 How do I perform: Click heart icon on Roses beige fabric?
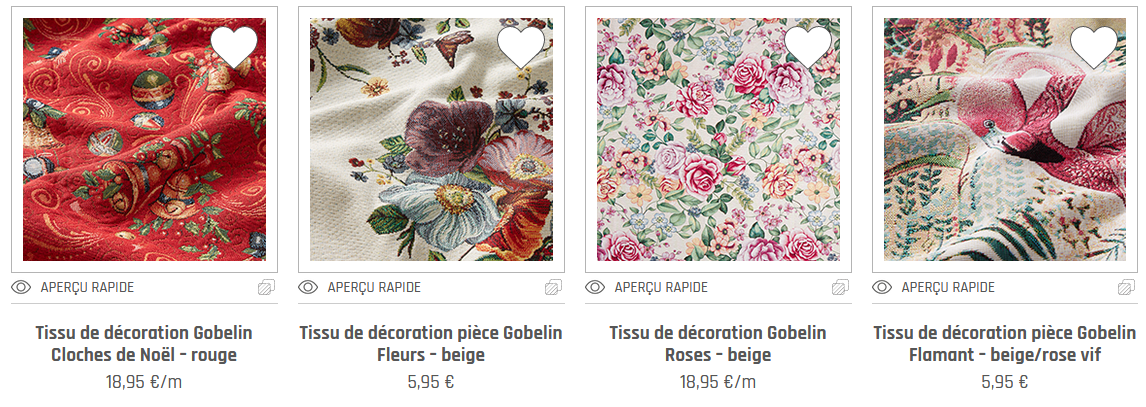808,46
